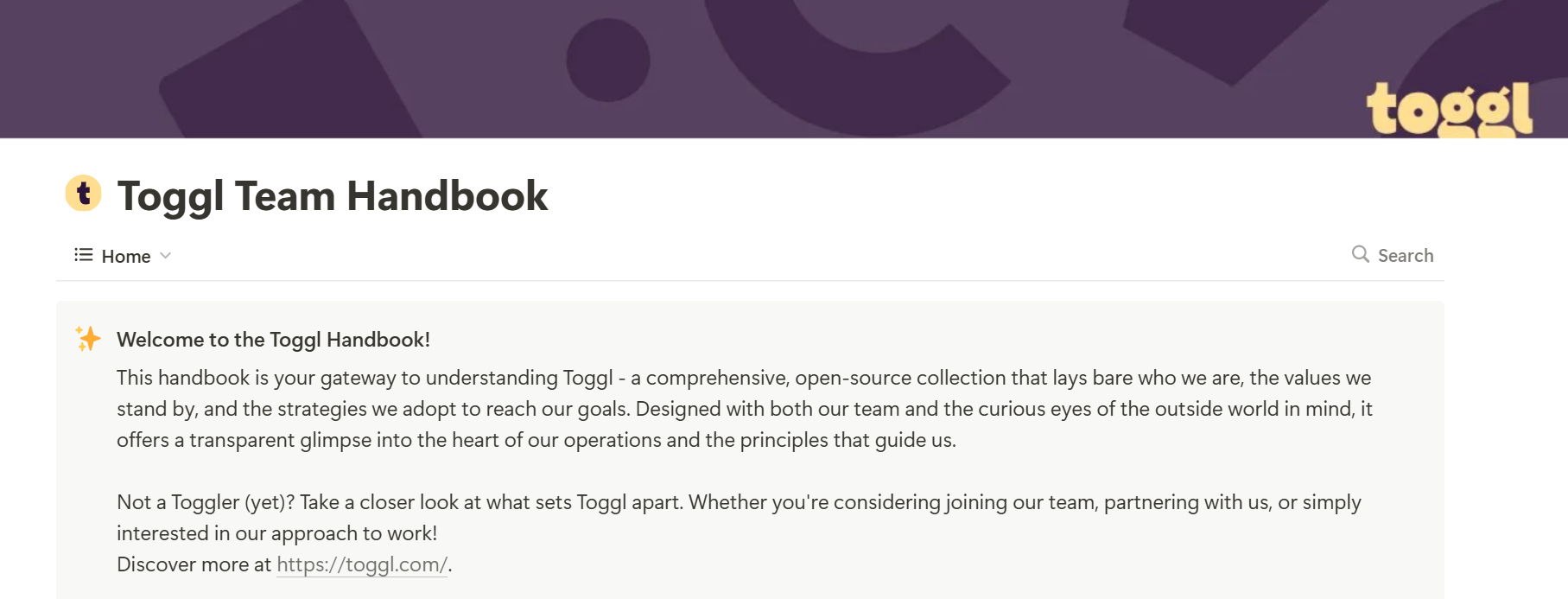Select the Home view tab
The height and width of the screenshot is (599, 1568).
[126, 256]
